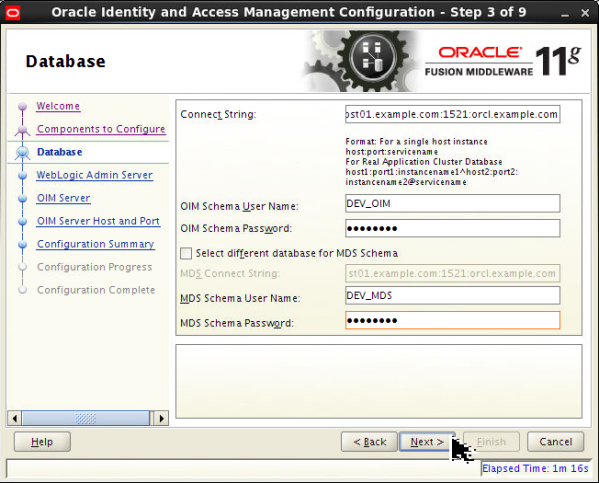Jump to WebLogic Admin Server step

(x=94, y=175)
